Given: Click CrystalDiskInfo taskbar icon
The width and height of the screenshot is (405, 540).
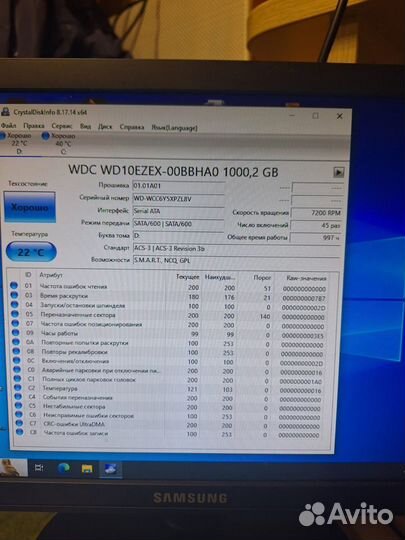Looking at the screenshot, I should coord(111,469).
